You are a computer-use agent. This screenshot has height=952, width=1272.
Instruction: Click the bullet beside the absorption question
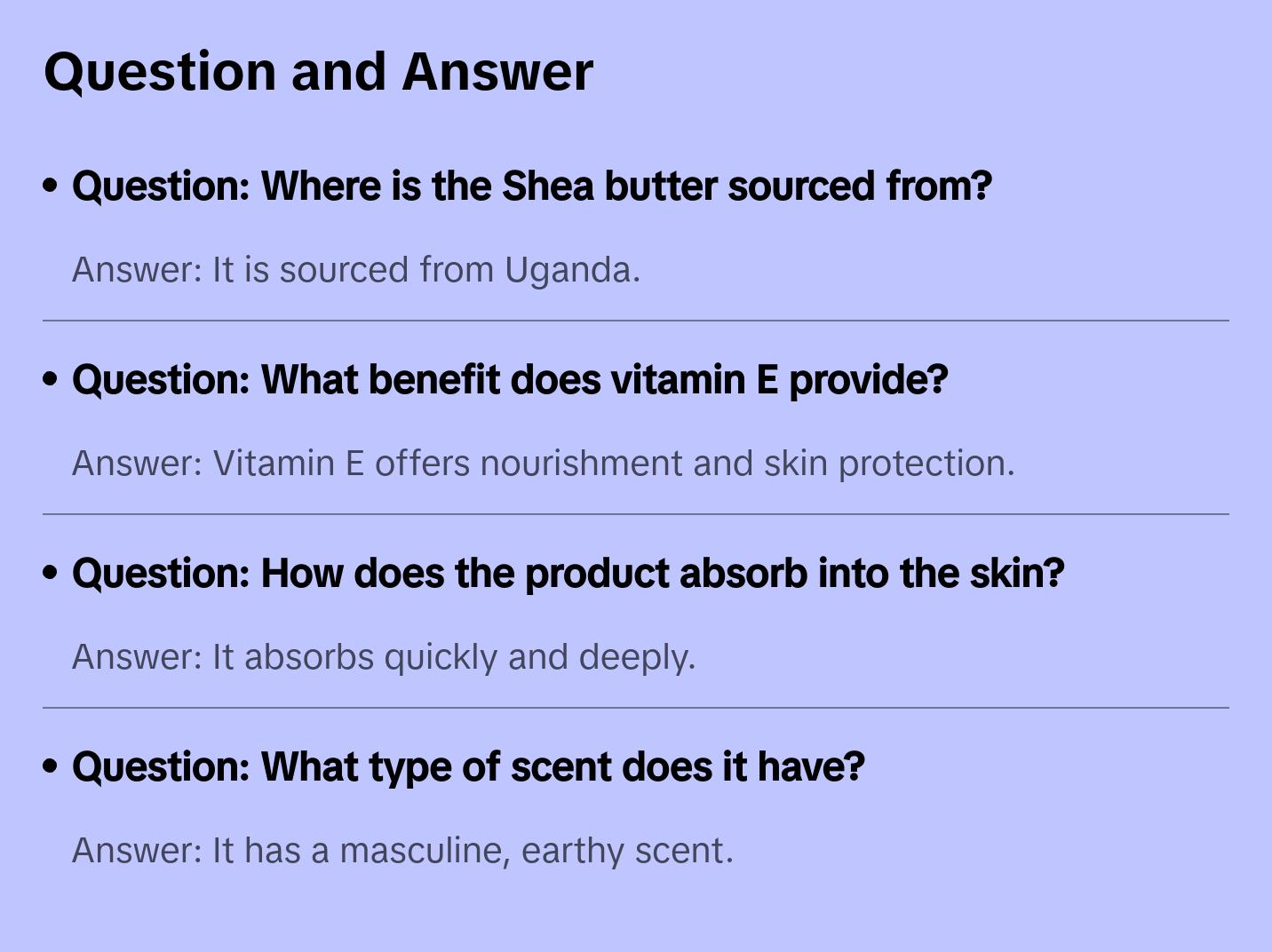click(x=51, y=574)
